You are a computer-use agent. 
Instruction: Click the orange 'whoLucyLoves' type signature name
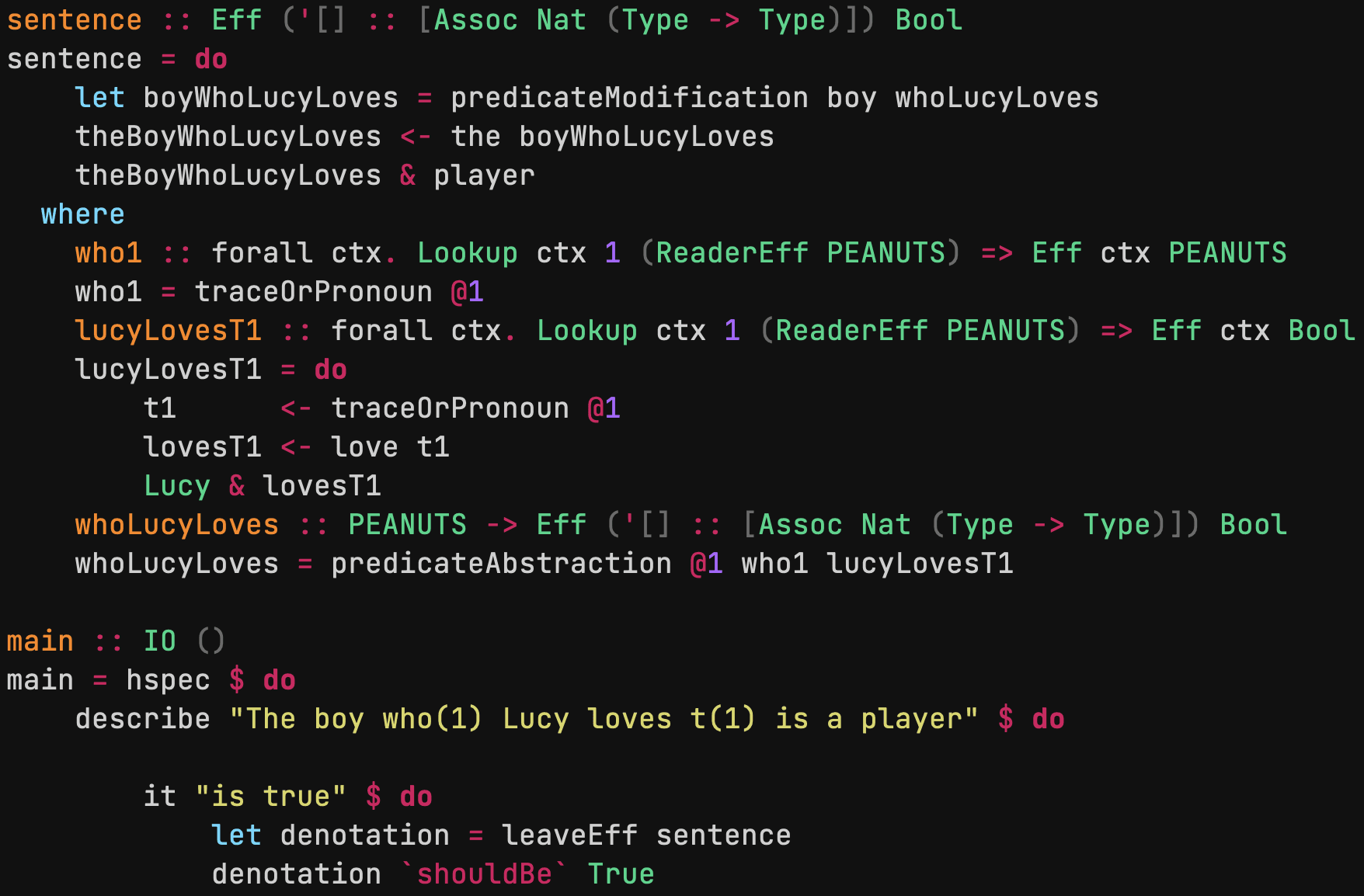[x=176, y=524]
